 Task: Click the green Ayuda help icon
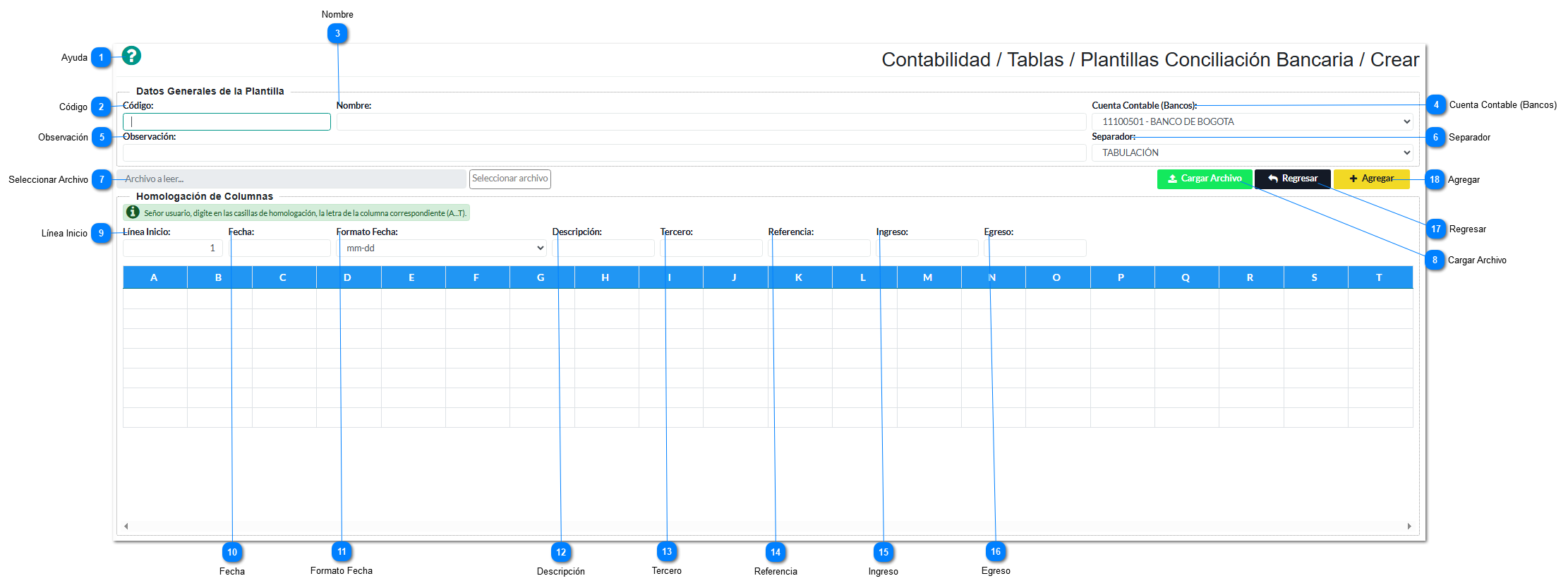[x=131, y=56]
